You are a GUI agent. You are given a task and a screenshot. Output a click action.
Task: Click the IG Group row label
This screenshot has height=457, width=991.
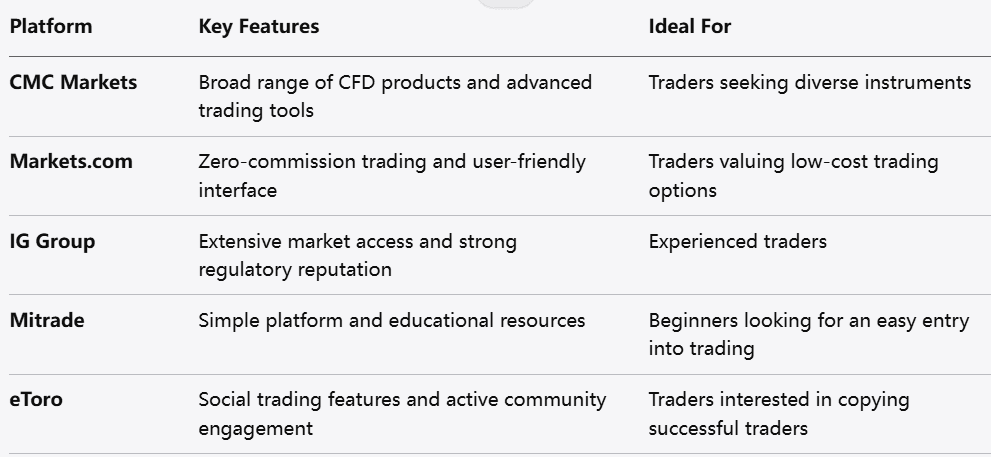point(52,241)
